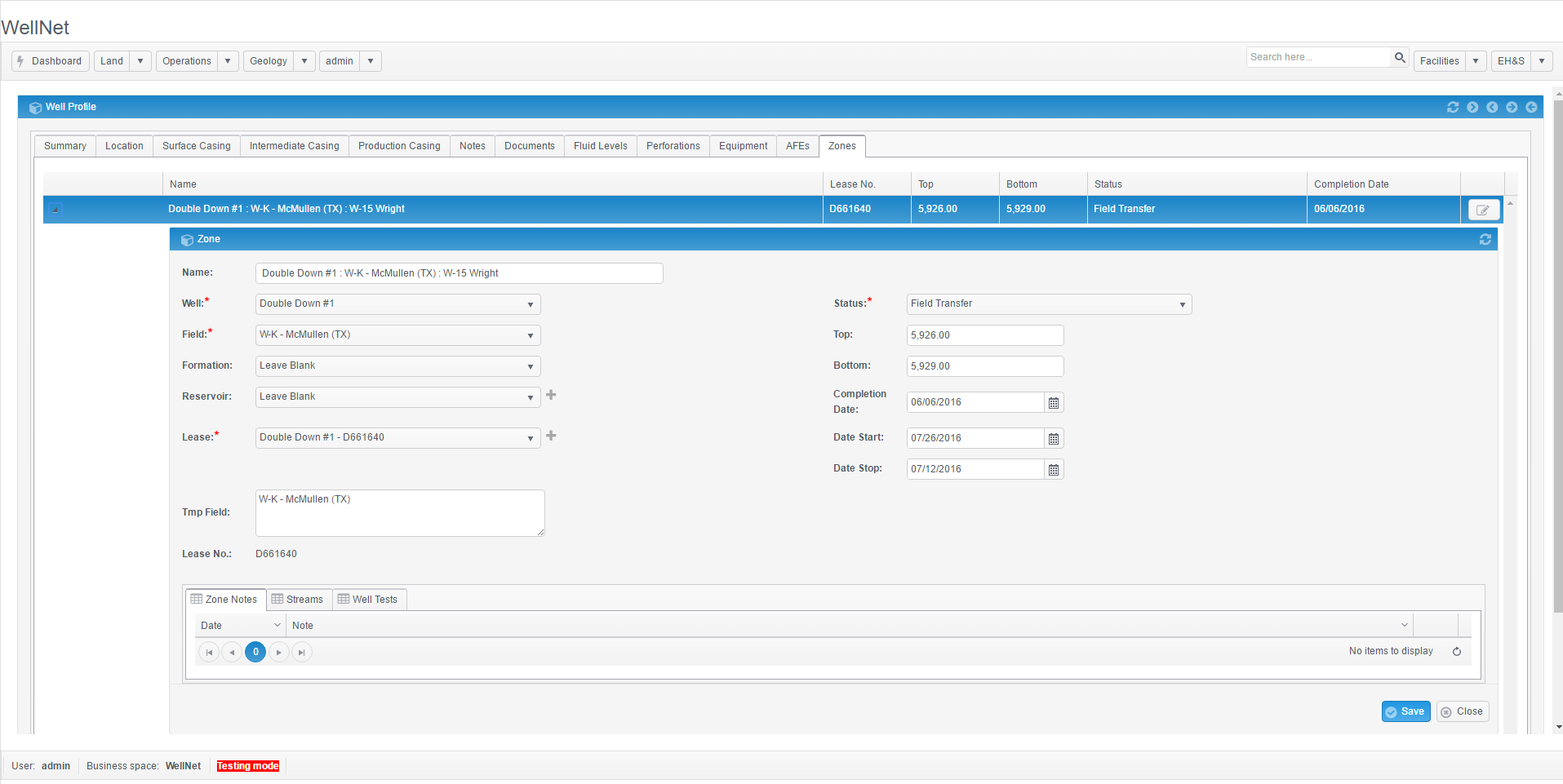Click the chevron-right icon in Well Profile header
1563x784 pixels.
tap(1472, 107)
